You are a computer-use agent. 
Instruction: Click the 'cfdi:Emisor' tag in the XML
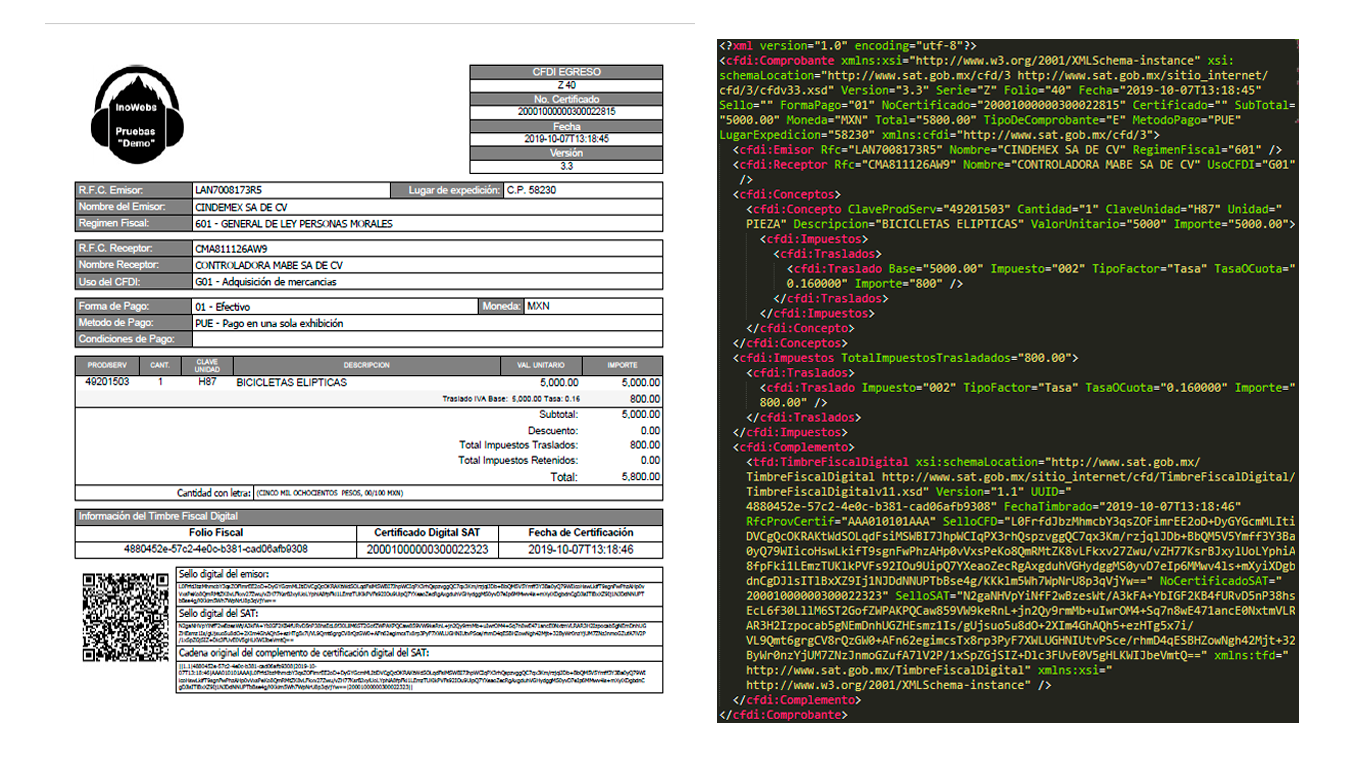[x=775, y=149]
